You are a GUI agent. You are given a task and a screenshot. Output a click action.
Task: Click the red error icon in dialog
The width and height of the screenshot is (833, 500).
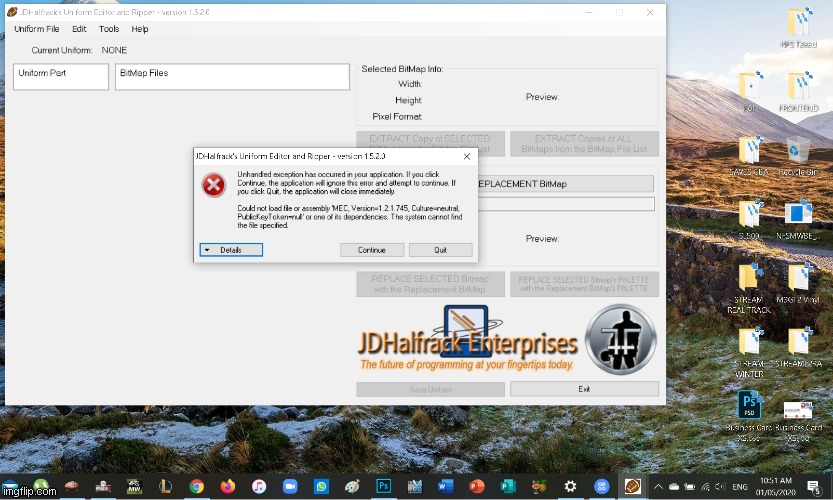point(214,185)
